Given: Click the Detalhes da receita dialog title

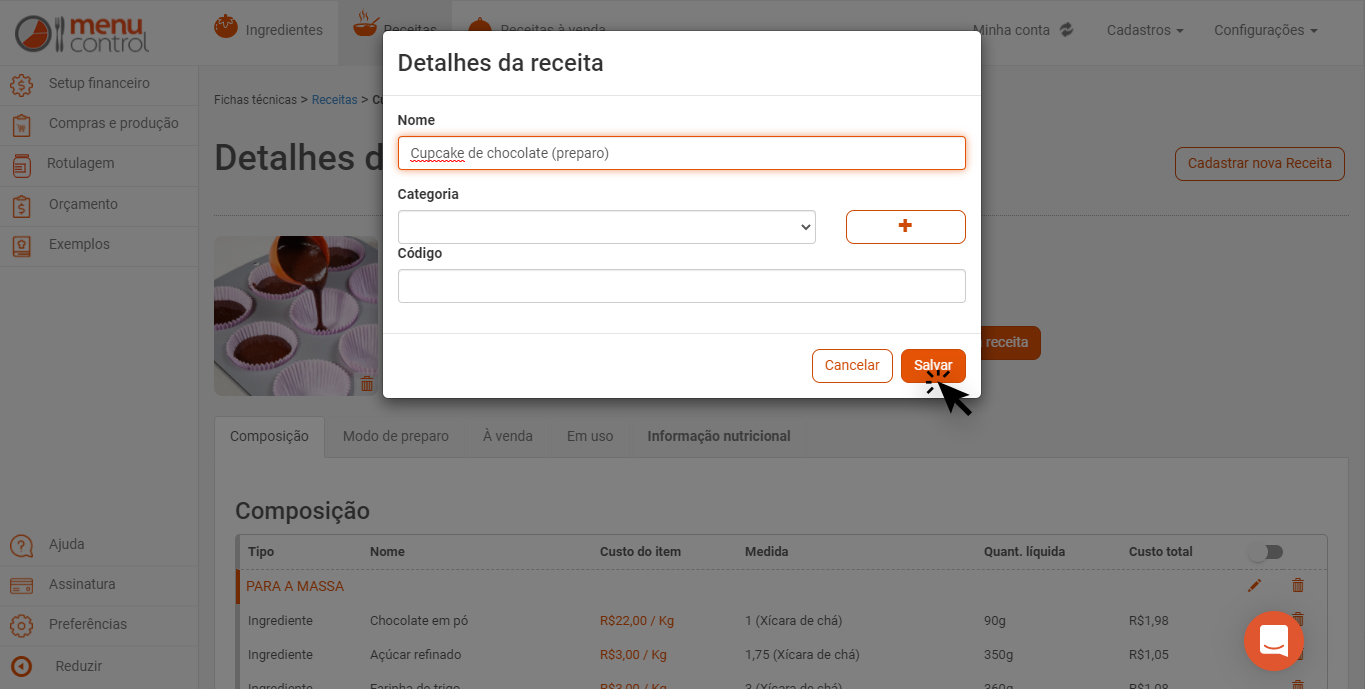Looking at the screenshot, I should tap(501, 63).
